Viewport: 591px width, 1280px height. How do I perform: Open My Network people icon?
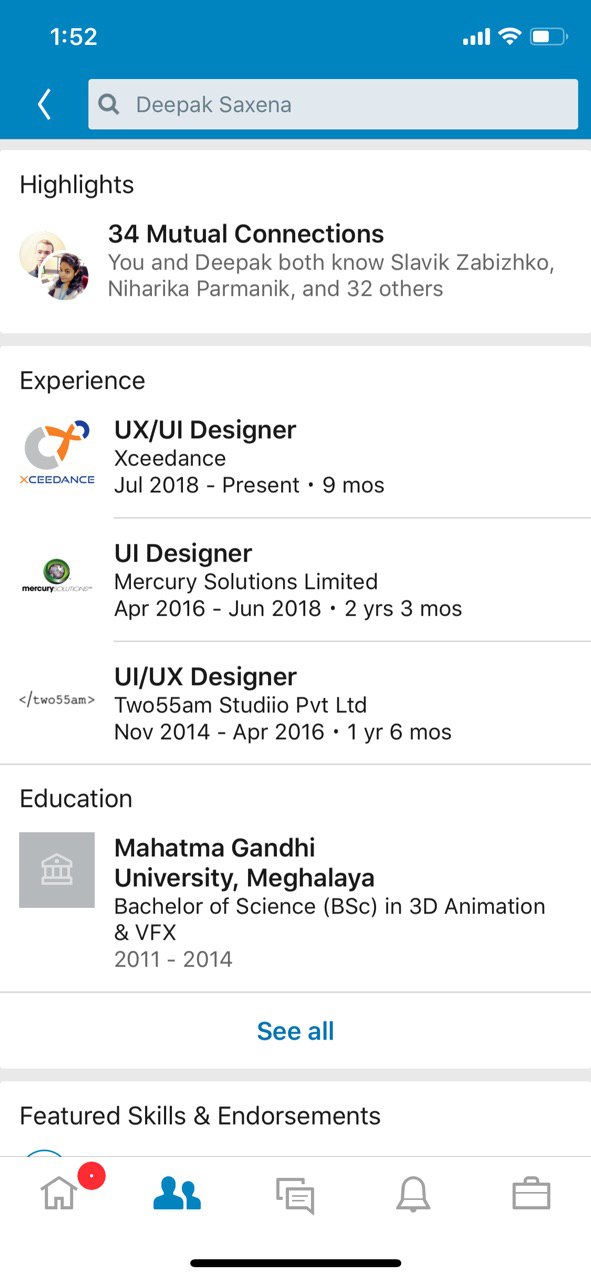tap(177, 1194)
